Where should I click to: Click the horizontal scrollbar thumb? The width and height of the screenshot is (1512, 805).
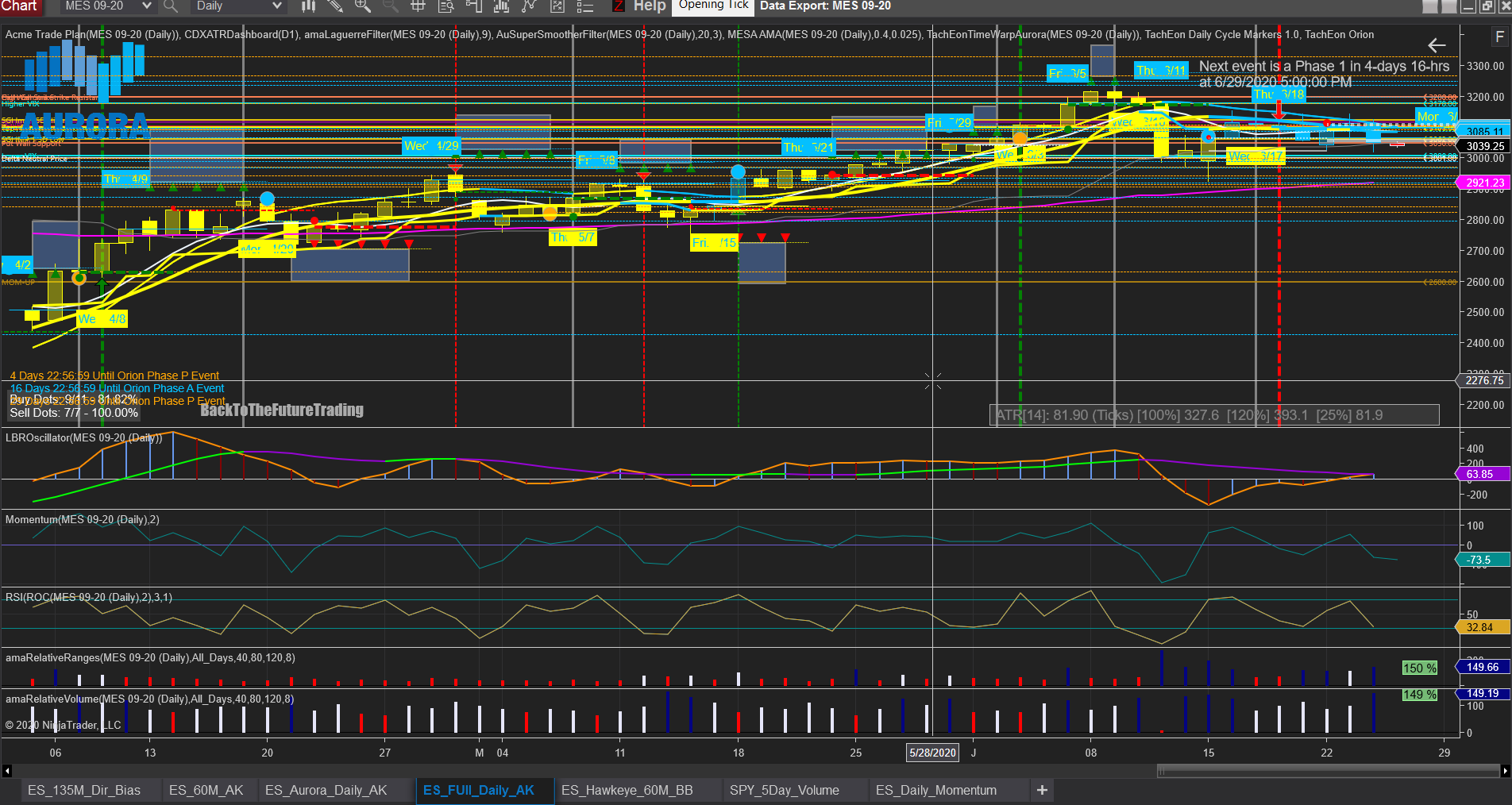[1329, 771]
